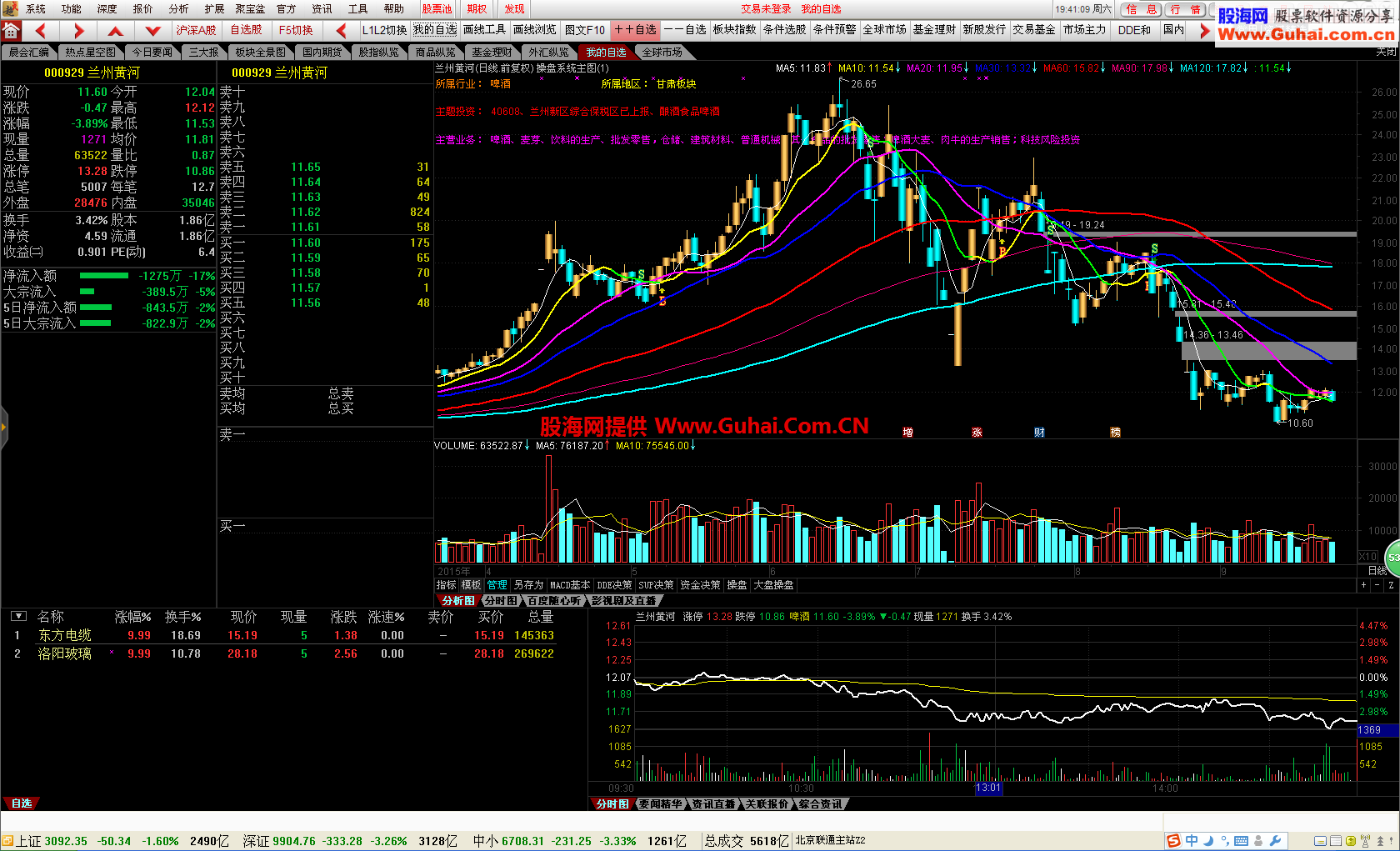Open the 工具 menu
Screen dimensions: 1400x851
tap(357, 8)
